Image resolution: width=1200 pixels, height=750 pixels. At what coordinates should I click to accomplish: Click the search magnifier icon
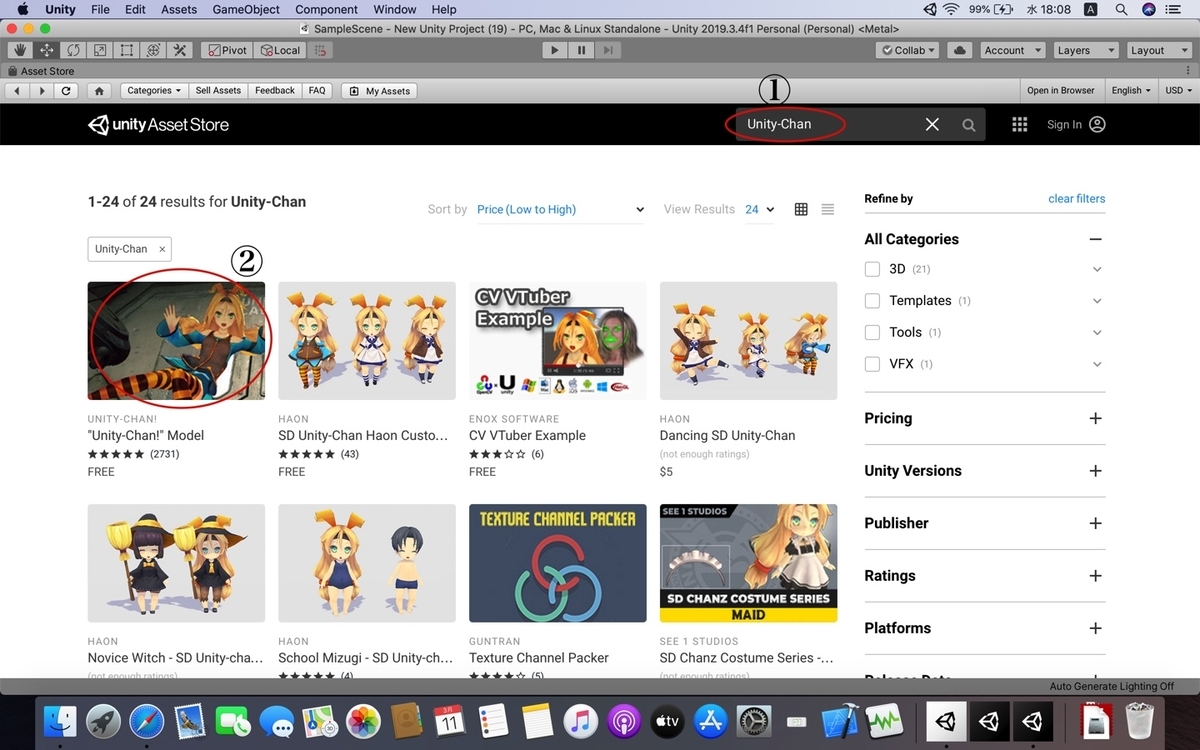pyautogui.click(x=969, y=125)
